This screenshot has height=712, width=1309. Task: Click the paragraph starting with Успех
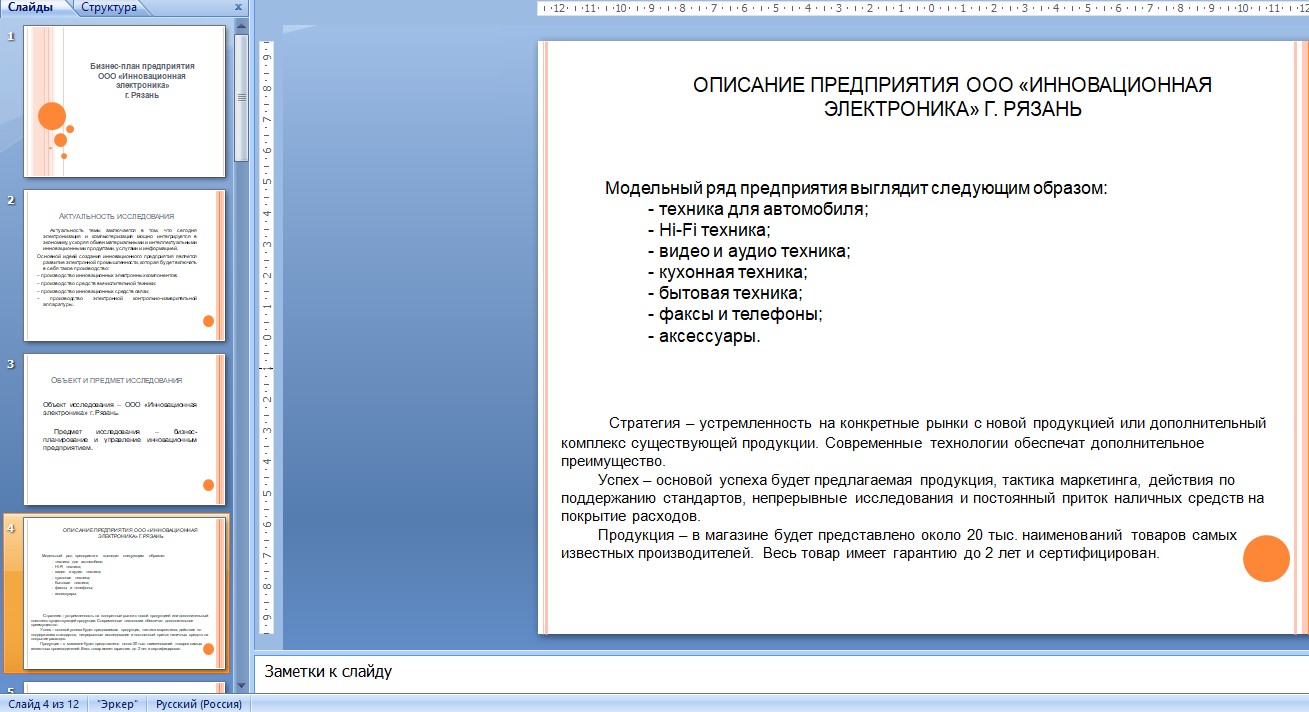click(912, 498)
